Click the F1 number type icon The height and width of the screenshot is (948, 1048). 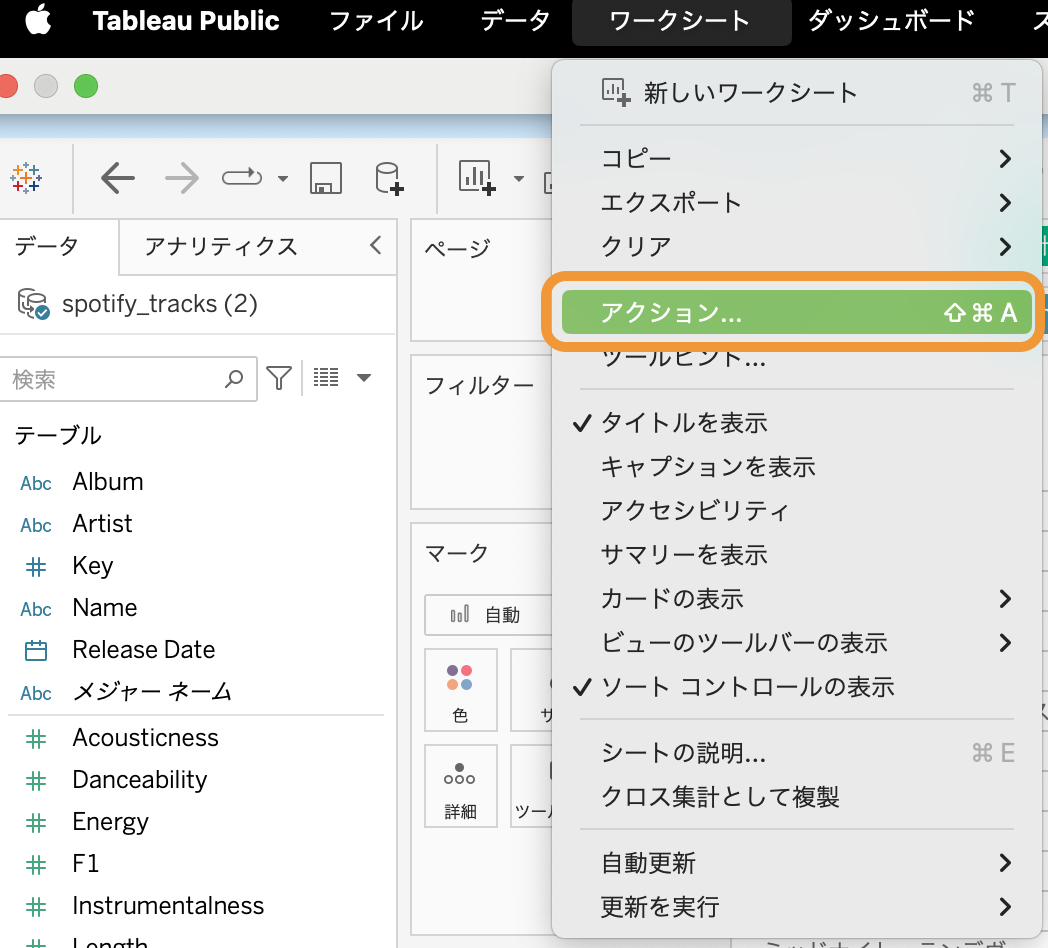click(x=36, y=865)
